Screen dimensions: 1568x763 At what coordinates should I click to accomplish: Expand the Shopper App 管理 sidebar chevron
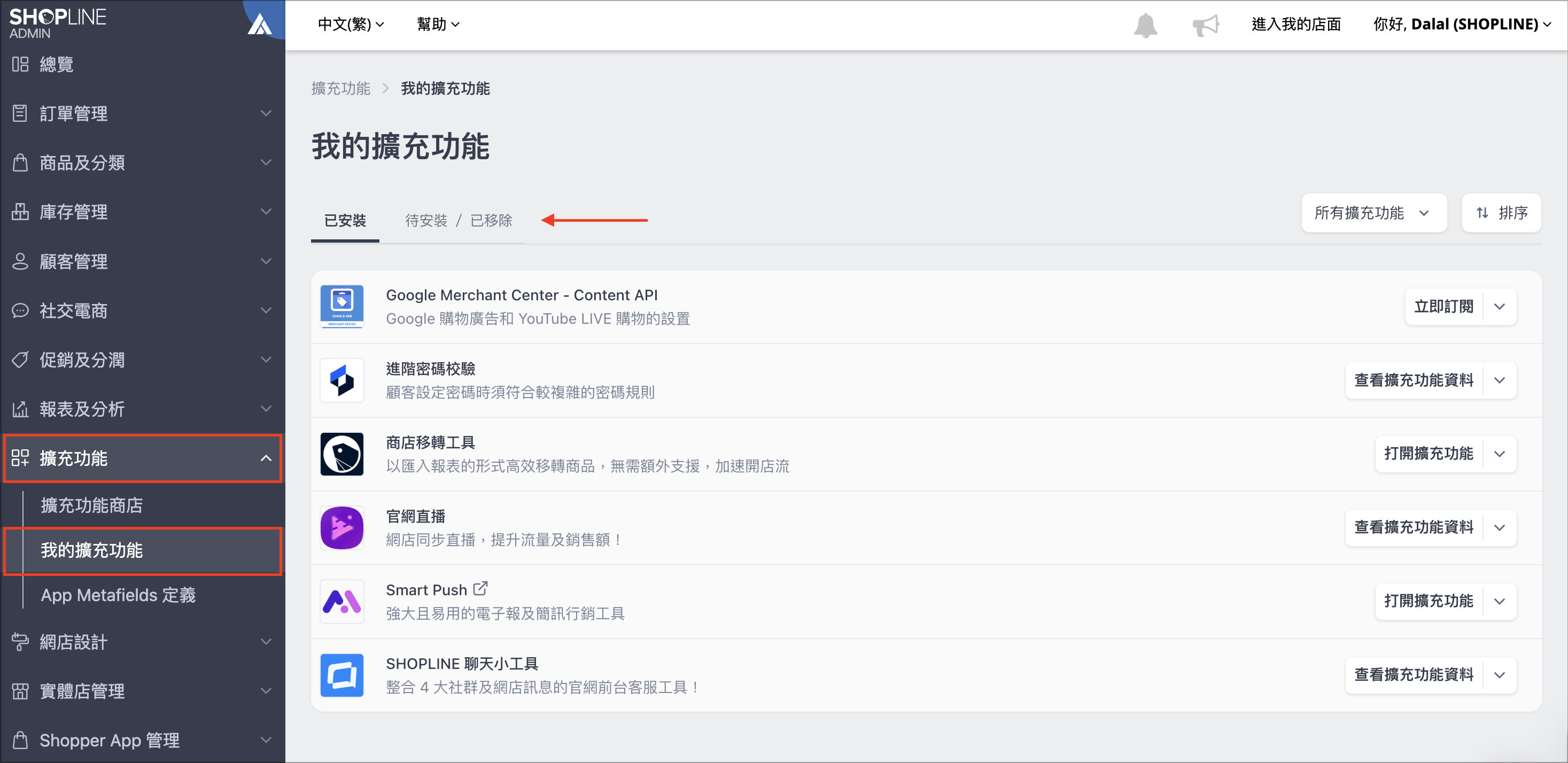266,741
